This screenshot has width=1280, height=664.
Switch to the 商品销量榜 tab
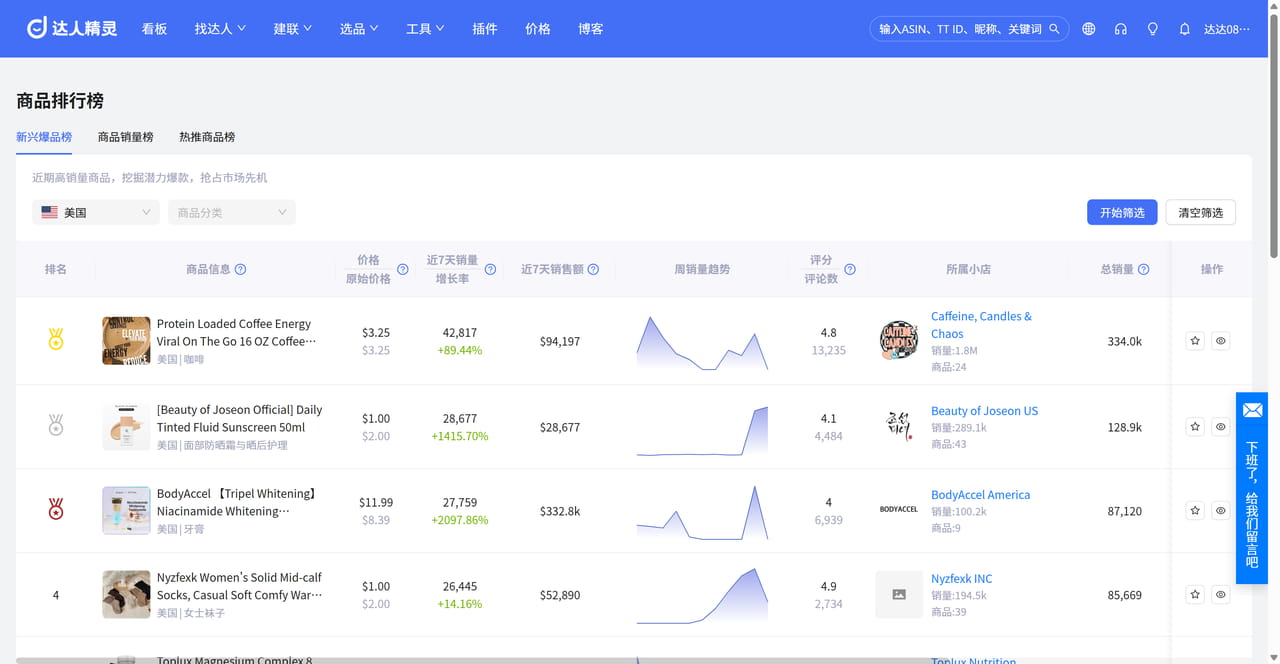(124, 137)
